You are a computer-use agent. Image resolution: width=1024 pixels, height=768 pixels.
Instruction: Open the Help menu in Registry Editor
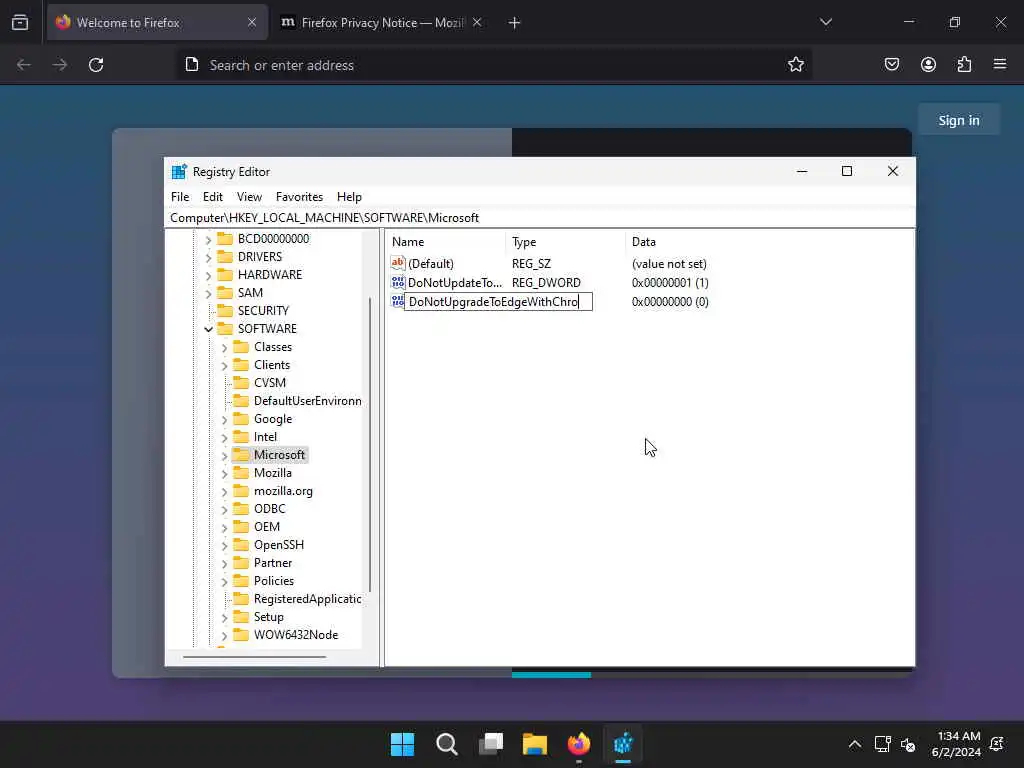349,197
